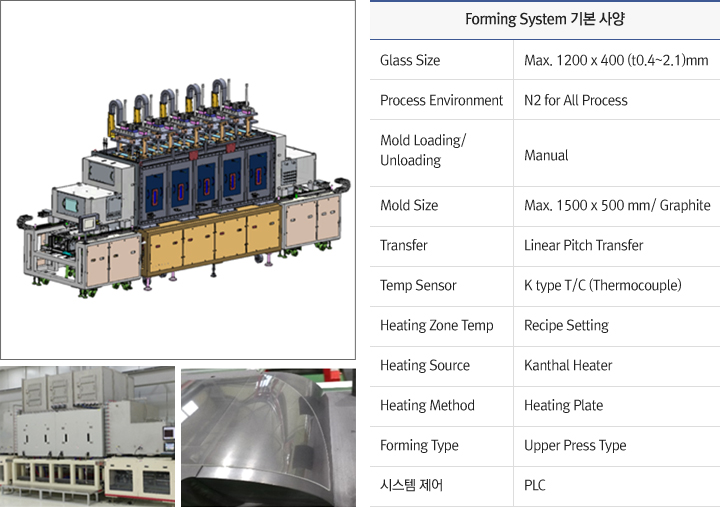
Task: Click the 'Mold Loading/ Unloading' label
Action: tap(423, 150)
